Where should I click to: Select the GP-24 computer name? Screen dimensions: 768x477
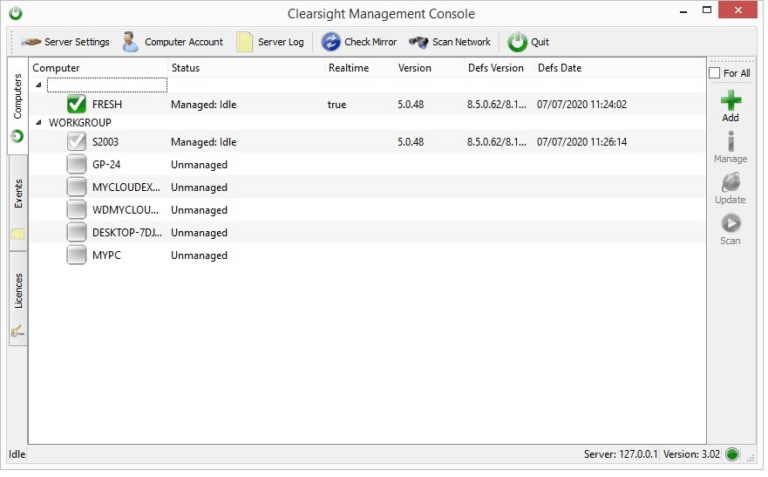tap(106, 165)
